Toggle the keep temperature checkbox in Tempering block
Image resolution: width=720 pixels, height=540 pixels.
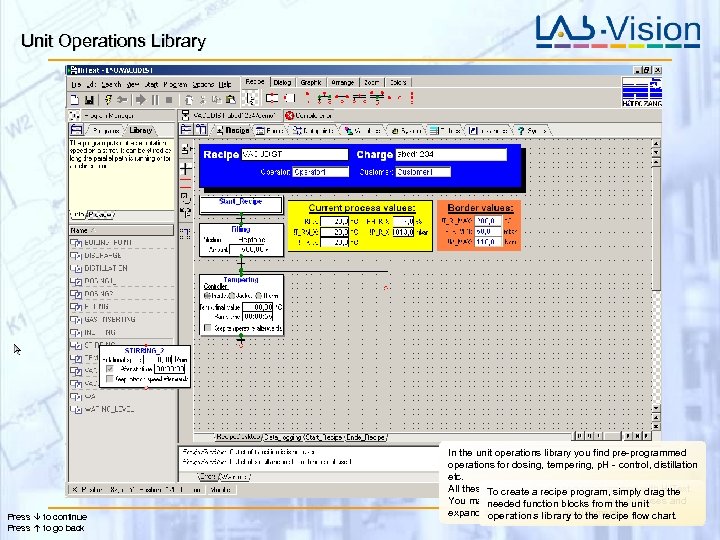pyautogui.click(x=208, y=328)
